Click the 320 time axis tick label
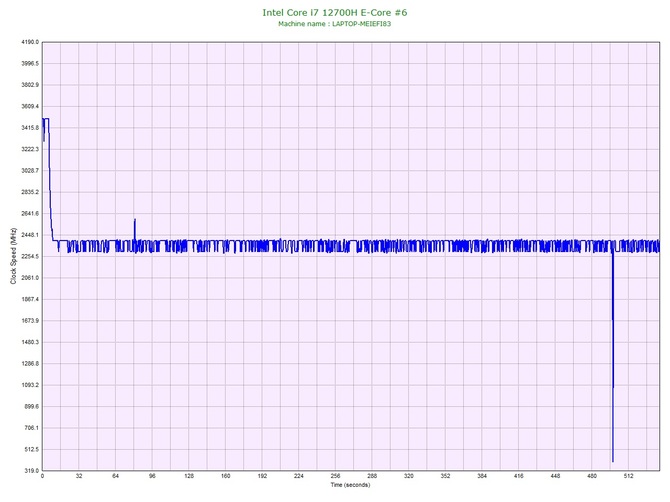This screenshot has width=670, height=502. 409,476
